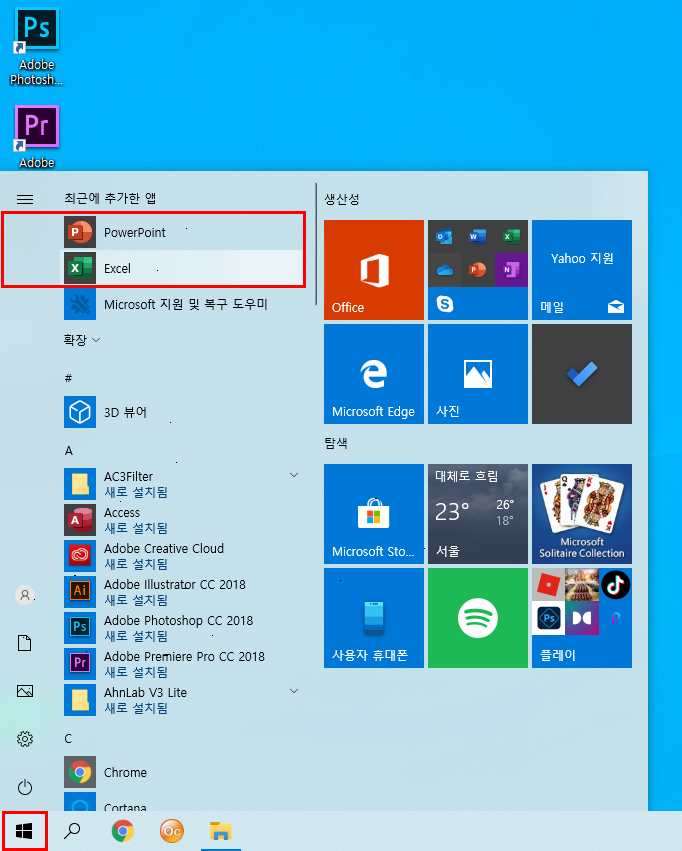Select the Adobe Photoshop desktop shortcut
The width and height of the screenshot is (682, 851).
coord(36,47)
